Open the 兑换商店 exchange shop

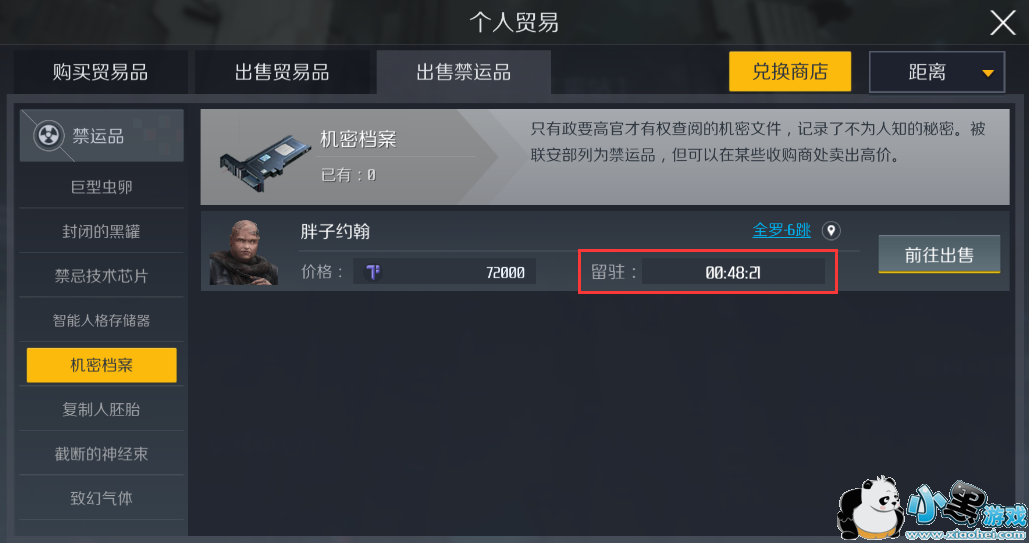[789, 72]
